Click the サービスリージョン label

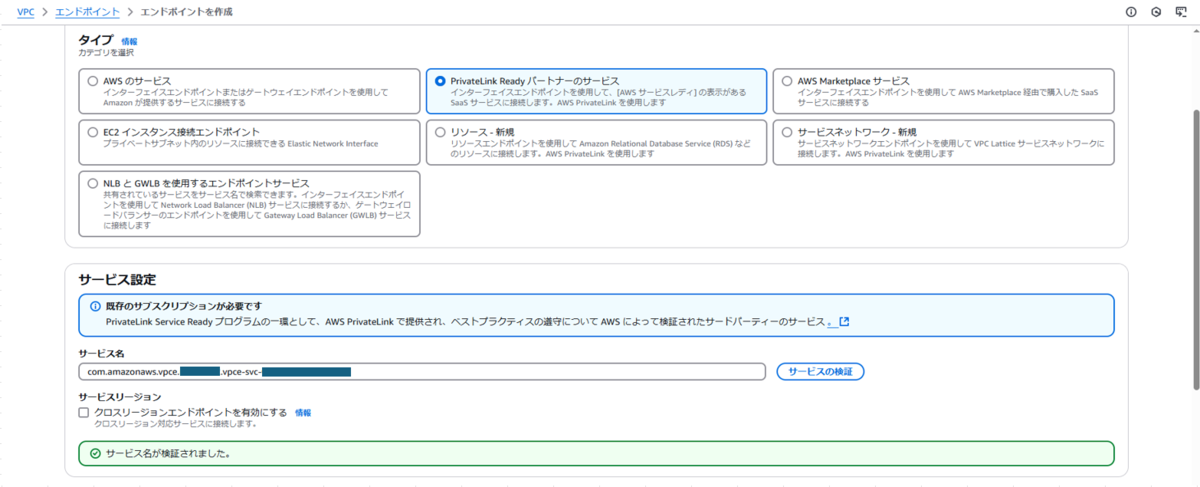(119, 397)
